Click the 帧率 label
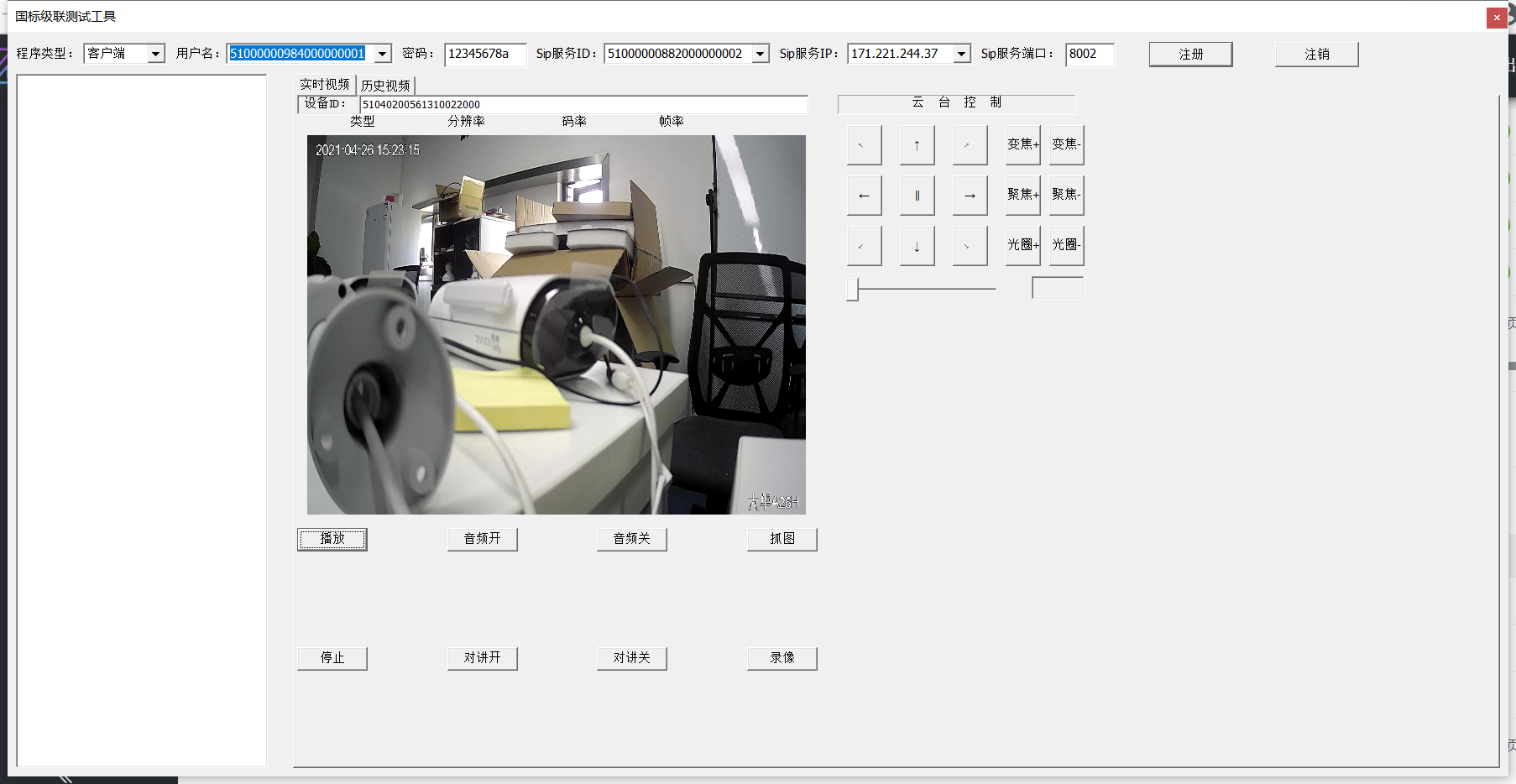This screenshot has height=784, width=1516. pyautogui.click(x=672, y=122)
